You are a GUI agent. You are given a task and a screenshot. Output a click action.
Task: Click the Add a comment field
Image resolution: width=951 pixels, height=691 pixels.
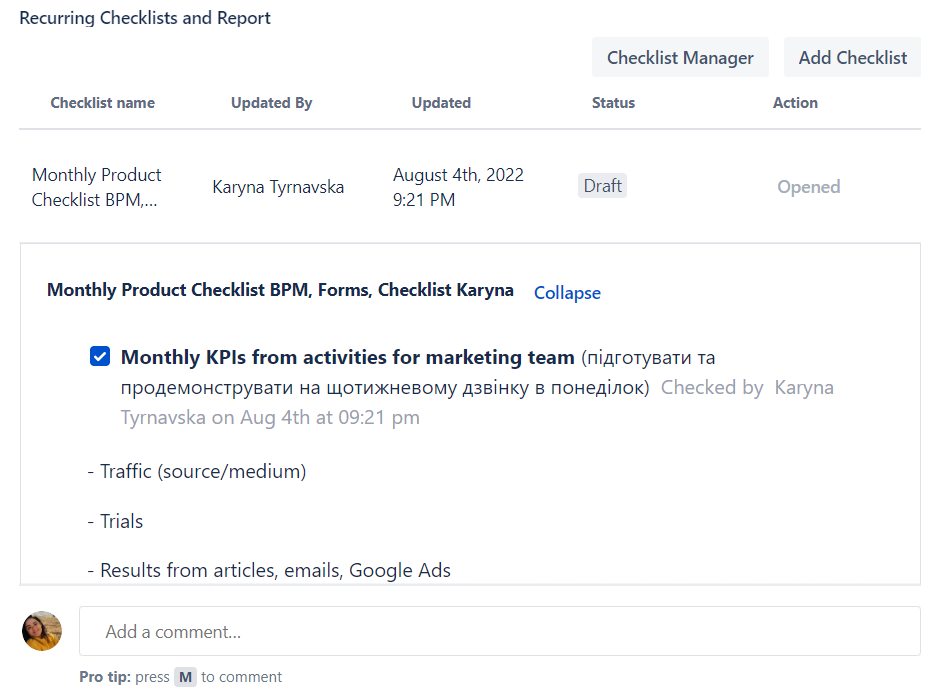pos(500,631)
